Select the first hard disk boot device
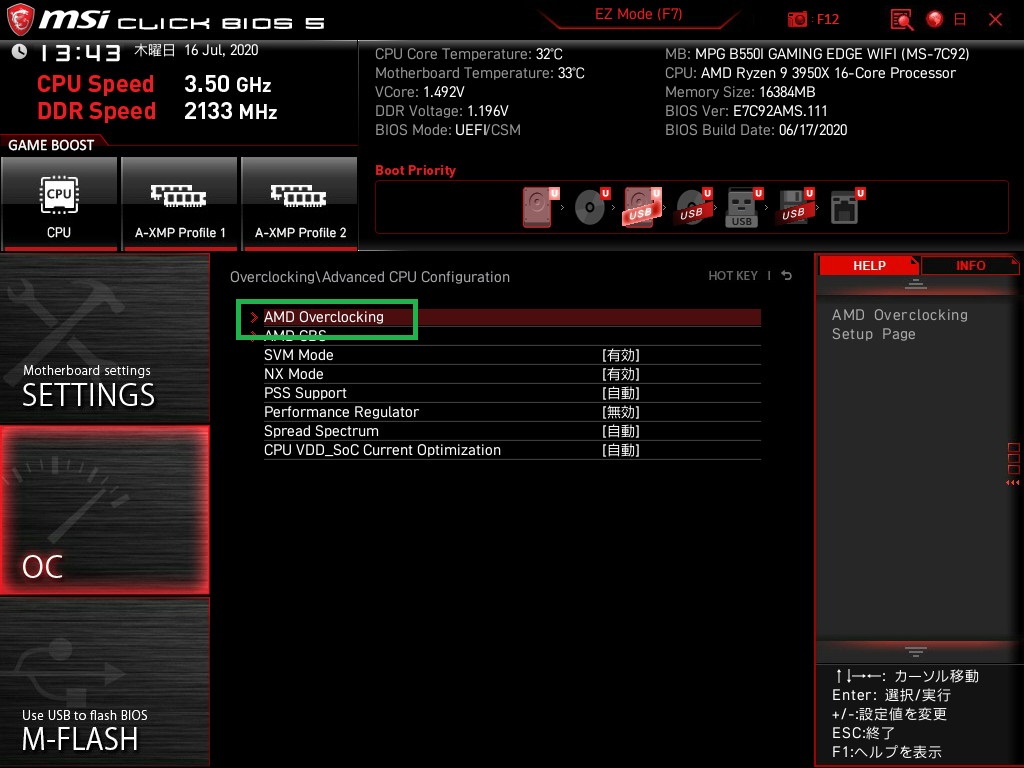This screenshot has height=768, width=1024. point(539,208)
